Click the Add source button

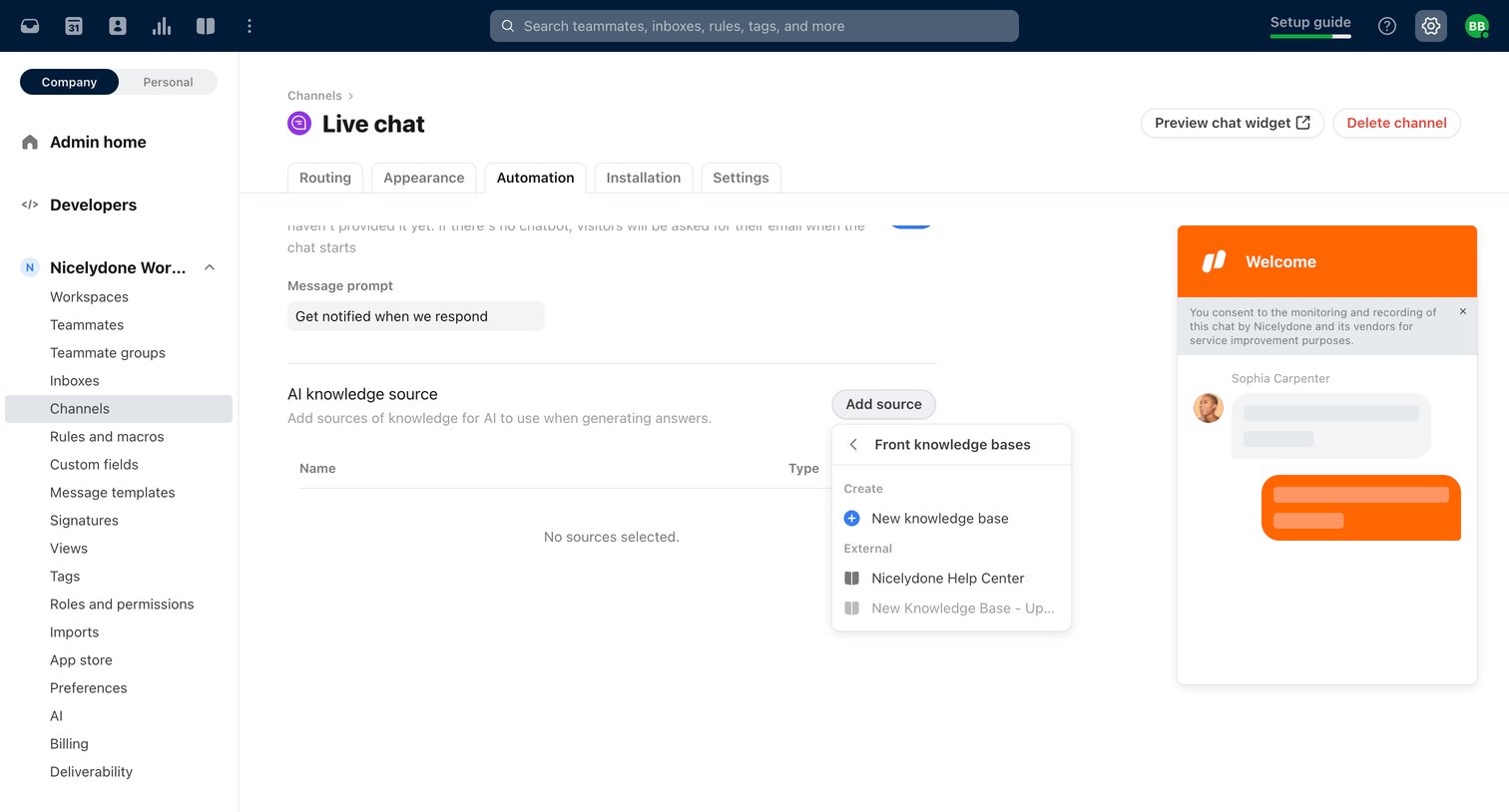tap(884, 404)
